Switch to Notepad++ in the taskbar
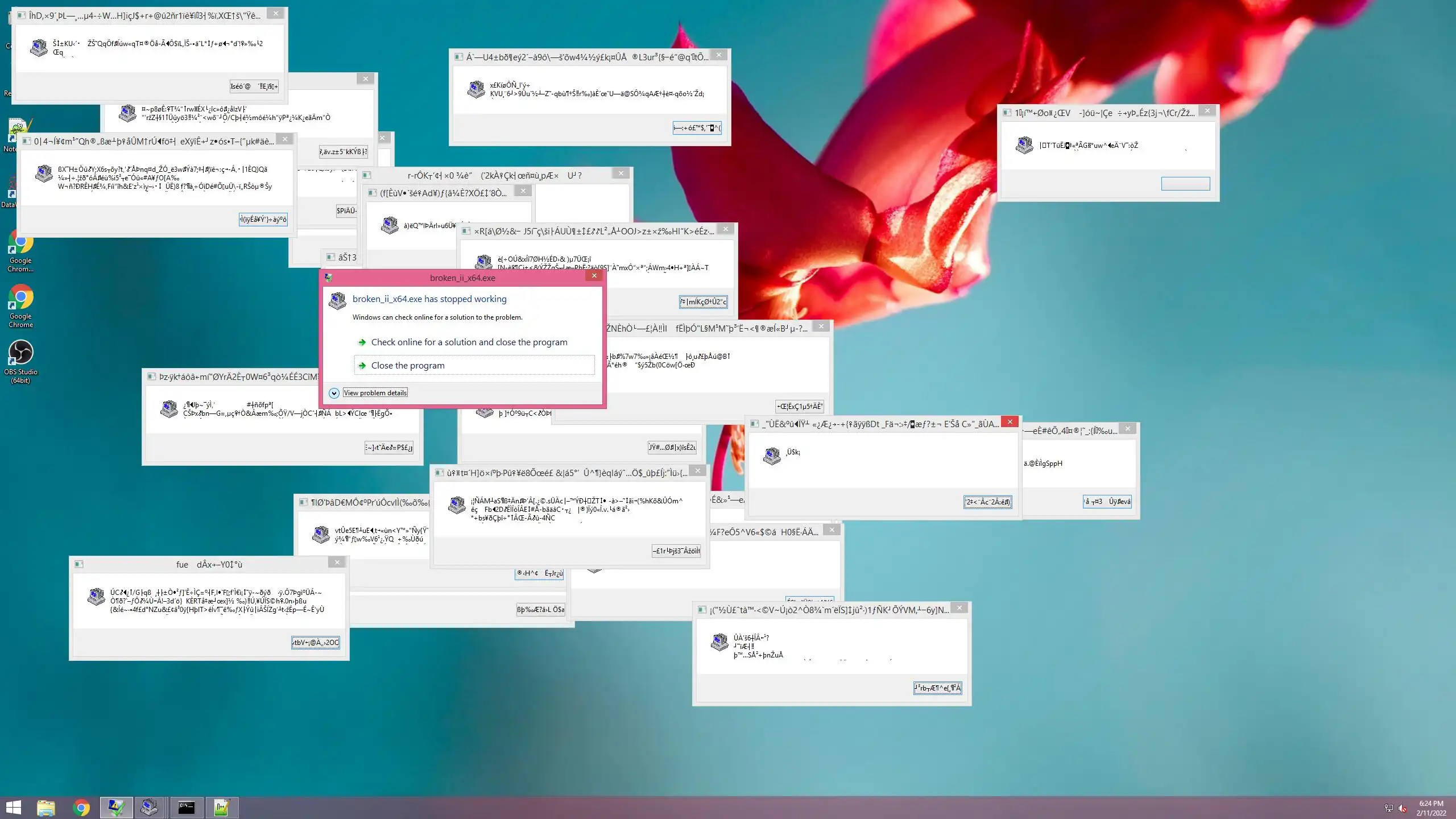The image size is (1456, 819). (x=222, y=808)
